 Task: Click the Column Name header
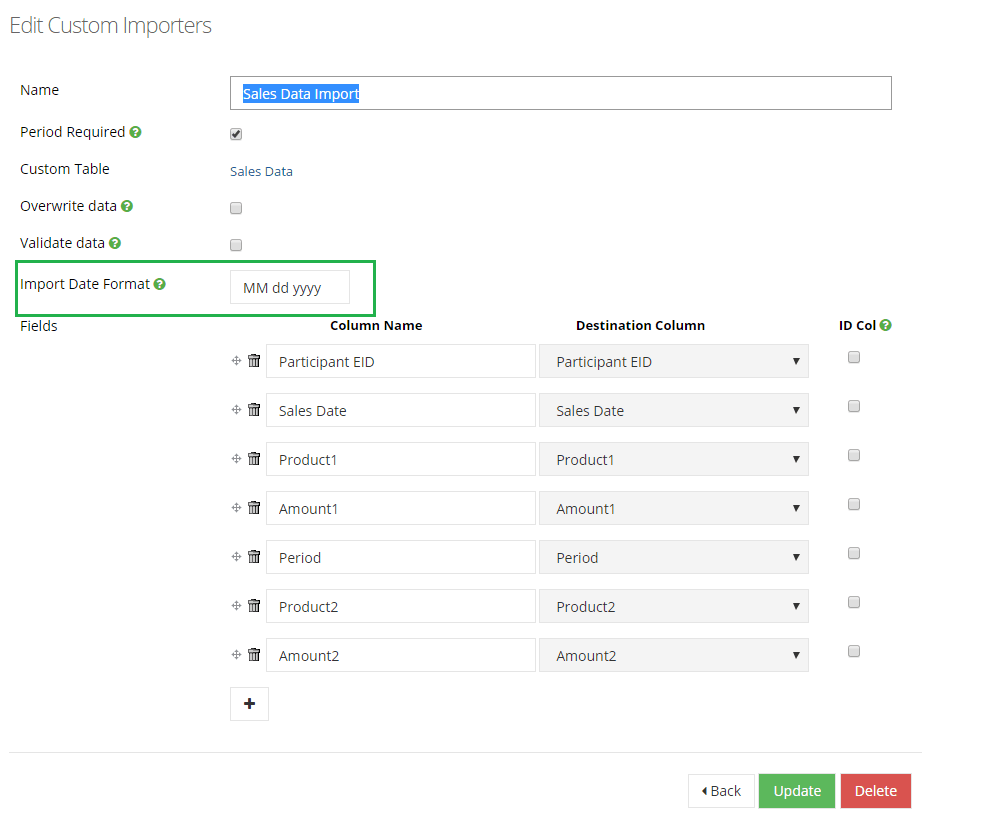coord(376,326)
